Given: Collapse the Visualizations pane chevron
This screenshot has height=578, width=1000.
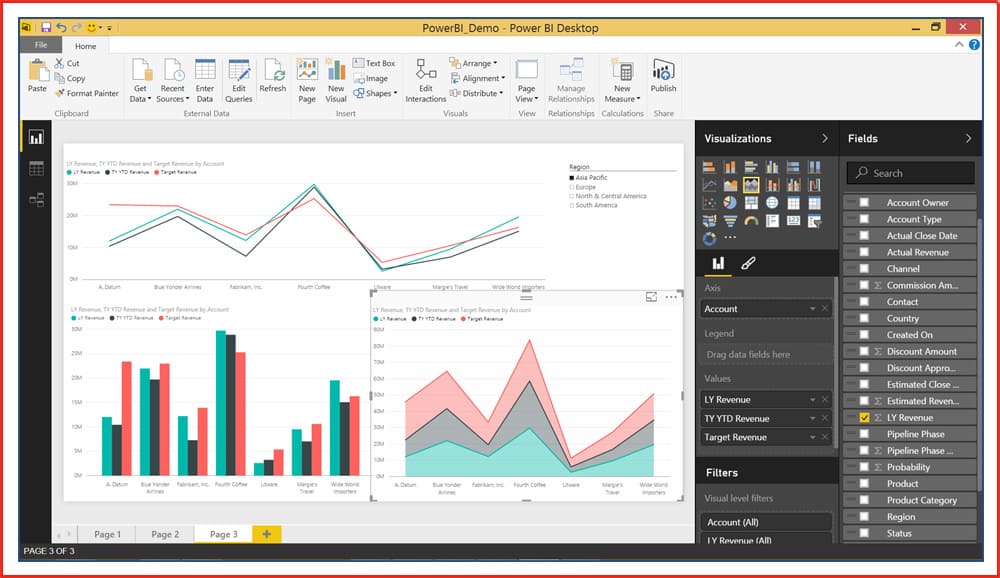Looking at the screenshot, I should point(824,139).
